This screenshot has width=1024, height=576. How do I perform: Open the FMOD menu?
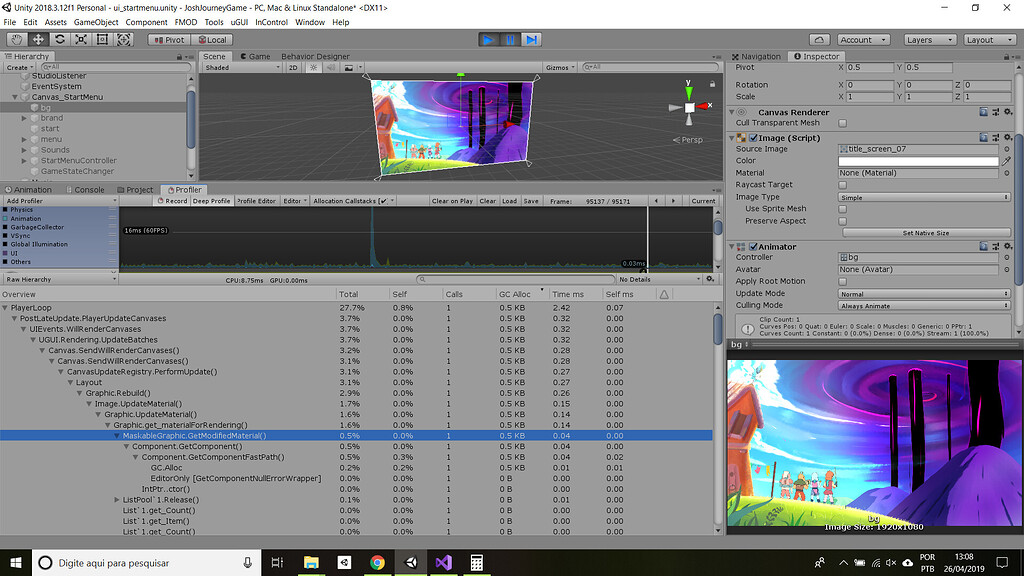pos(186,21)
